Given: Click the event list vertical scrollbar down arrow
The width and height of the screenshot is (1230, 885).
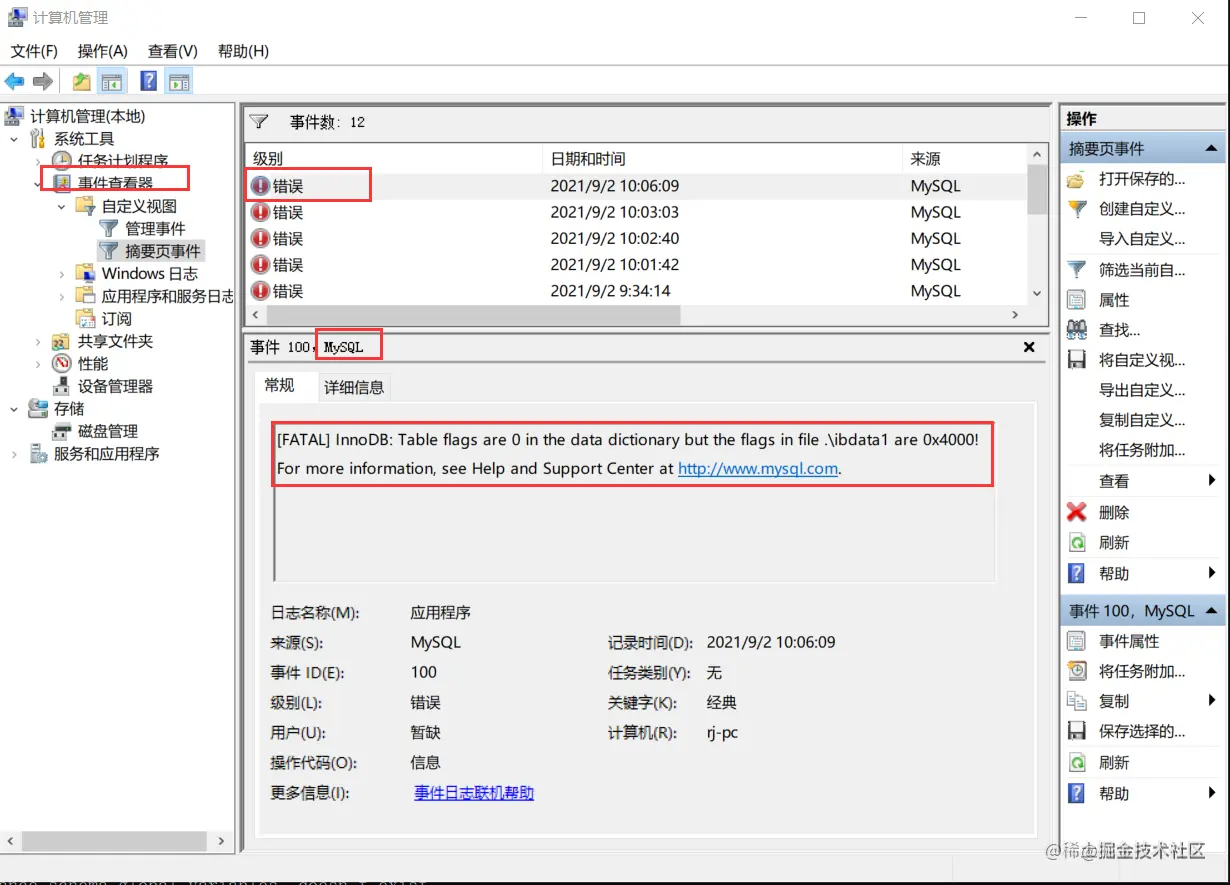Looking at the screenshot, I should click(x=1037, y=294).
